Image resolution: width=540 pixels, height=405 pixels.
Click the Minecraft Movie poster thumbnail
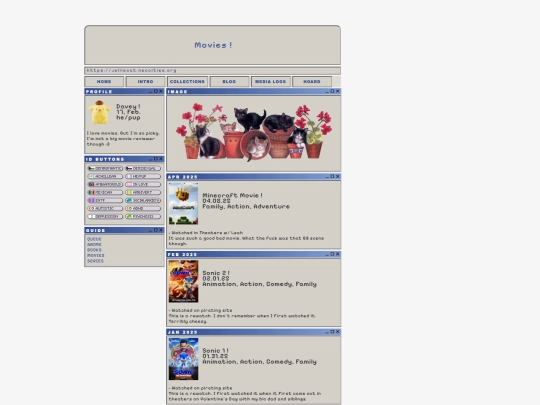pos(183,204)
